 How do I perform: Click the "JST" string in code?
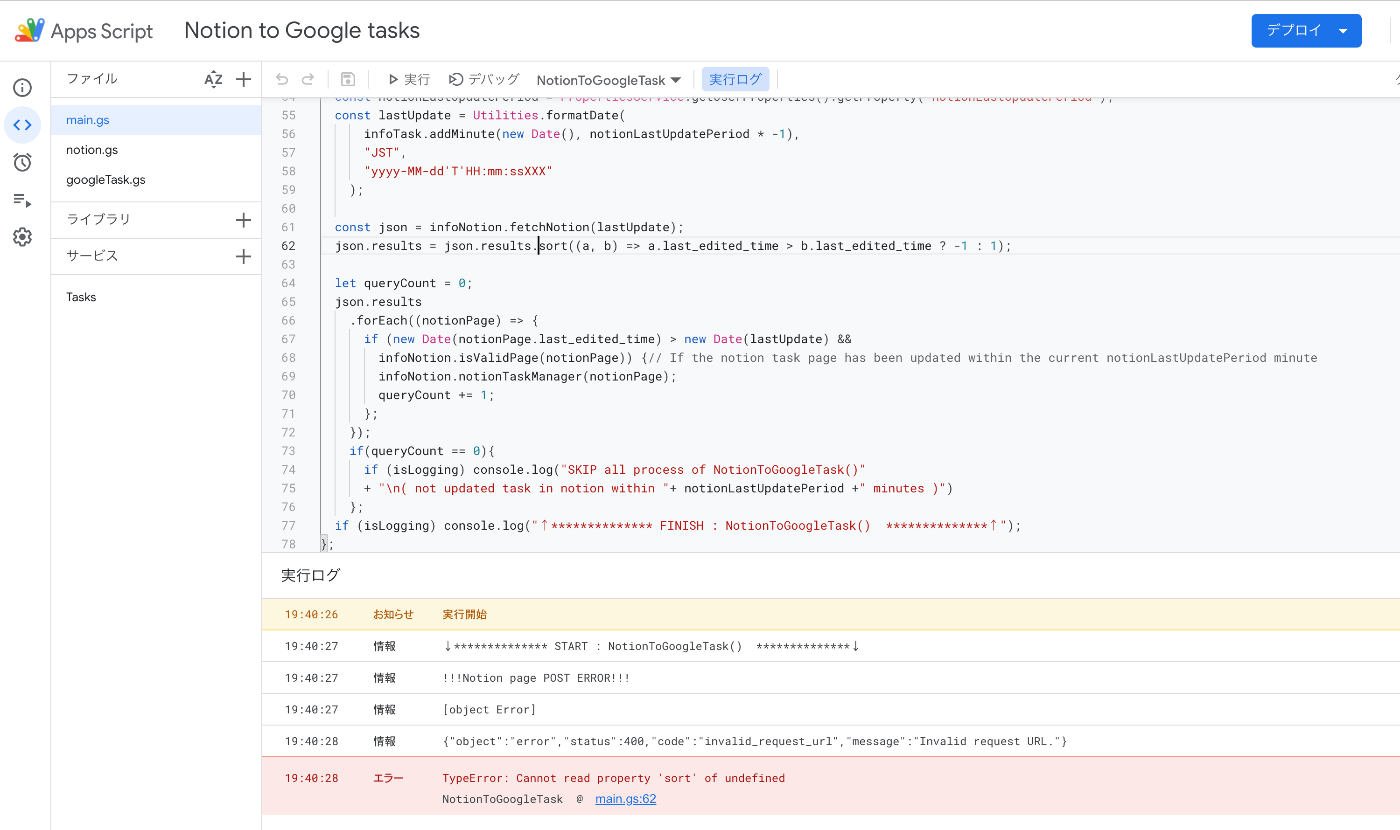point(382,152)
